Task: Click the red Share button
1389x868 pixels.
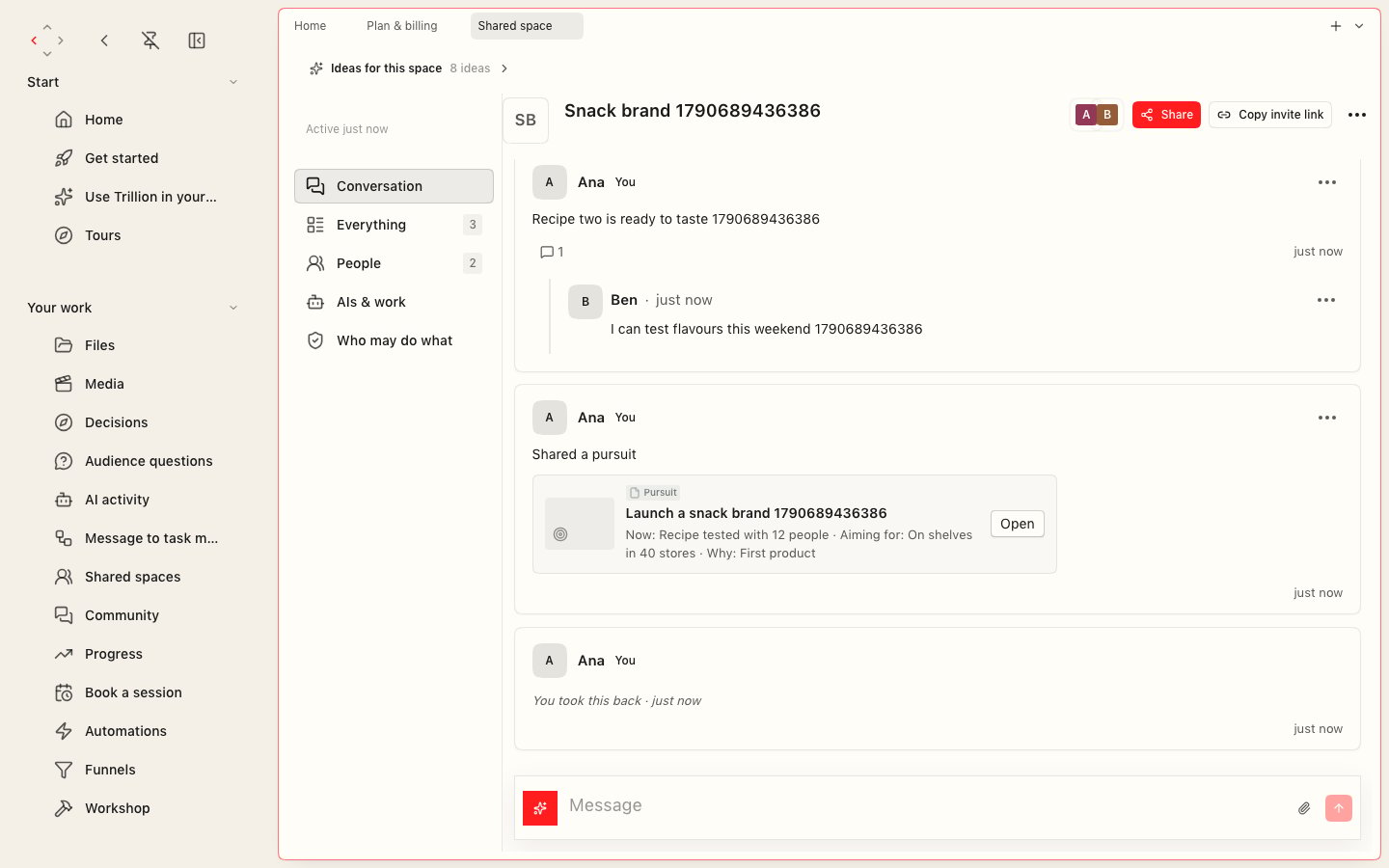Action: tap(1166, 115)
